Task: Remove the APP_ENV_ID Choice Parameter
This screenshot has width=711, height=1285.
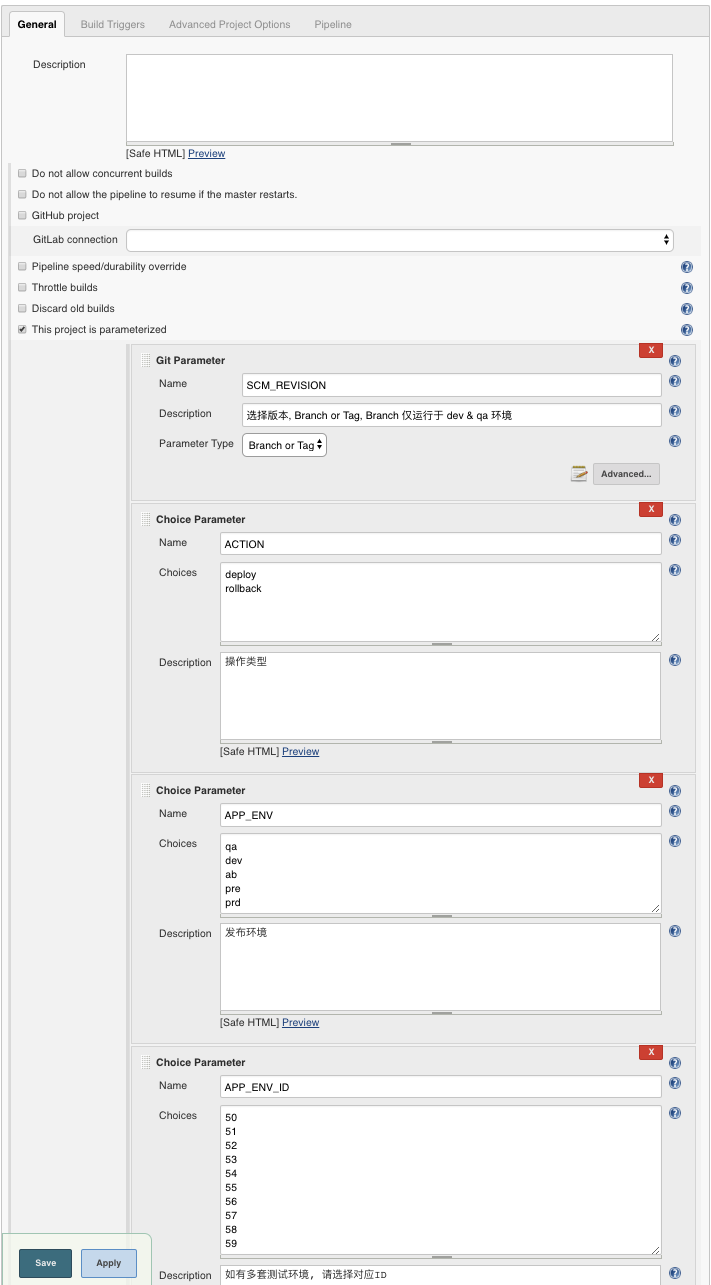Action: click(651, 1052)
